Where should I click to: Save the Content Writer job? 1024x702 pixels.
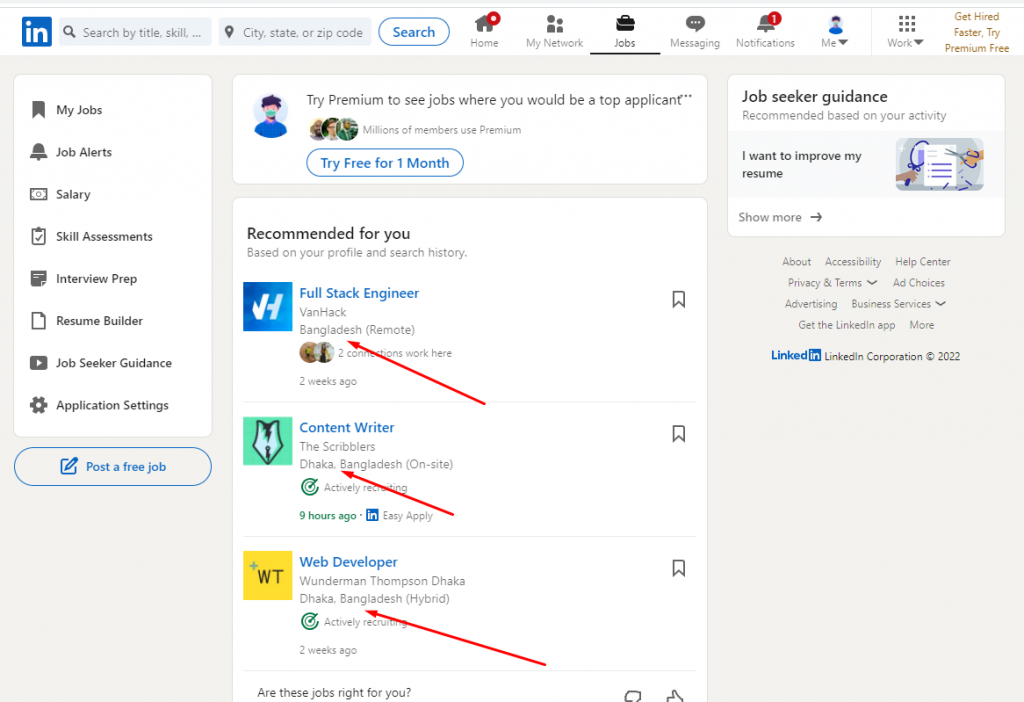[679, 434]
